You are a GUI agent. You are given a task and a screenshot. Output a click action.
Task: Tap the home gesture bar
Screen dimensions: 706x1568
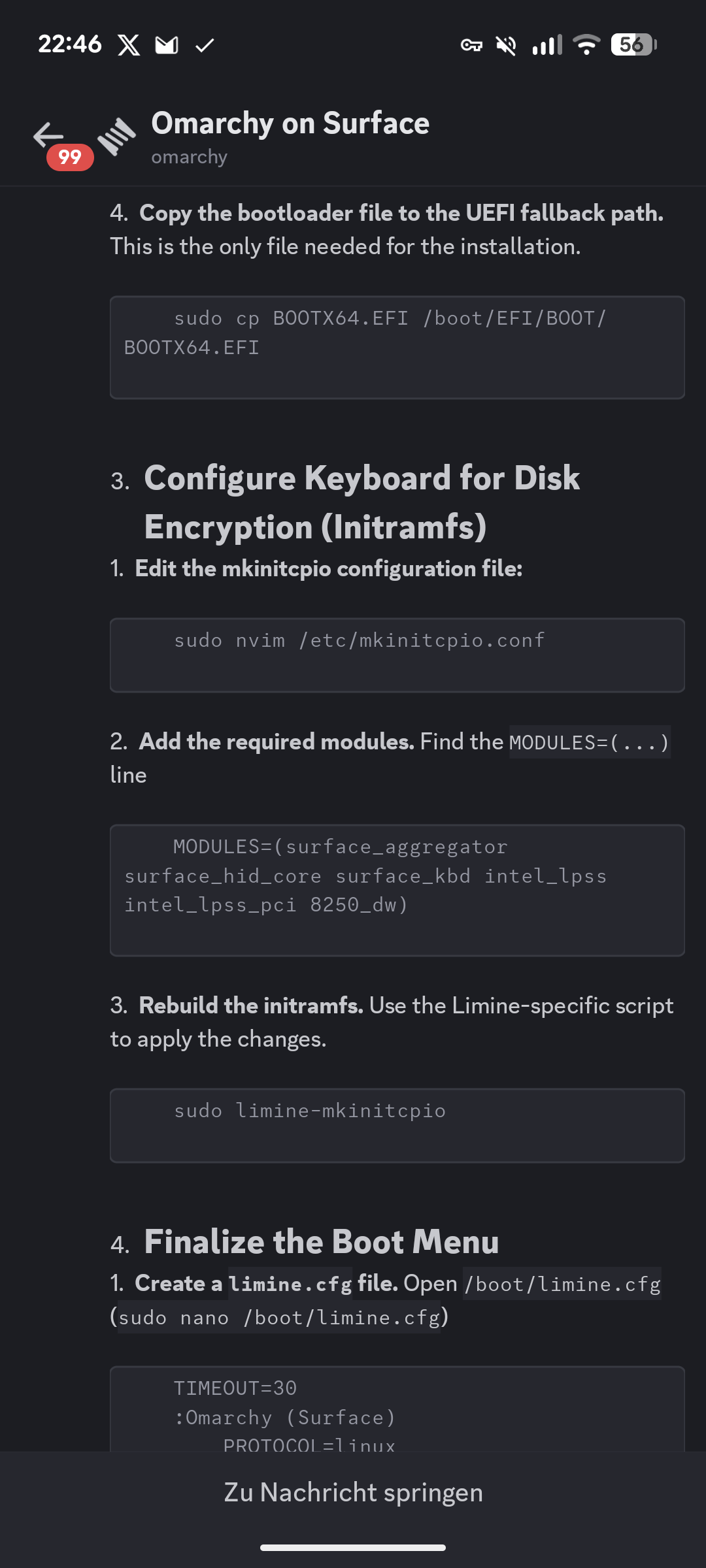point(353,1547)
